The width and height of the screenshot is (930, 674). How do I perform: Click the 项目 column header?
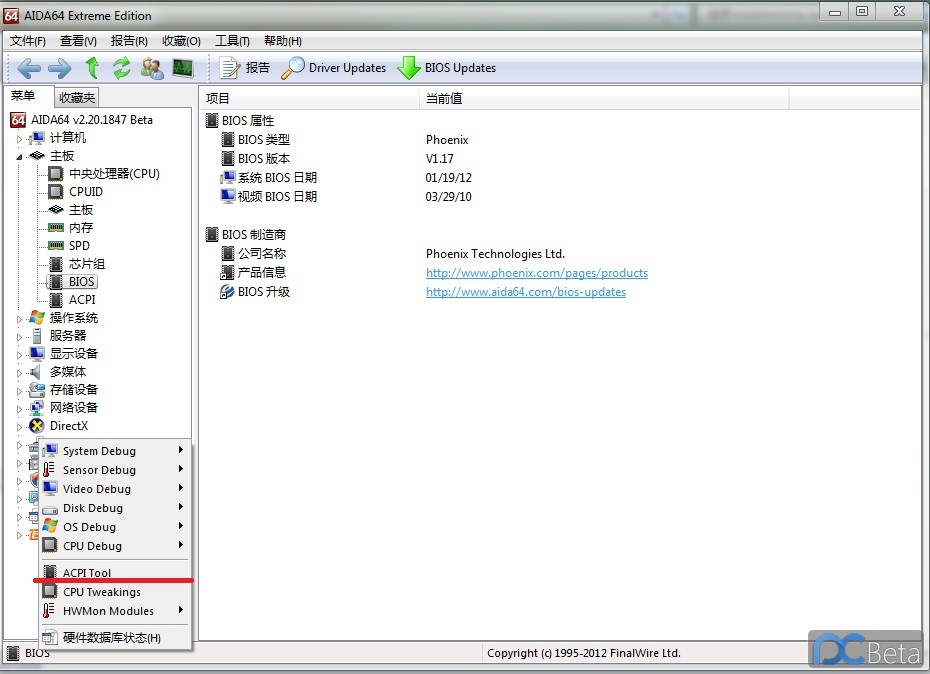click(310, 98)
